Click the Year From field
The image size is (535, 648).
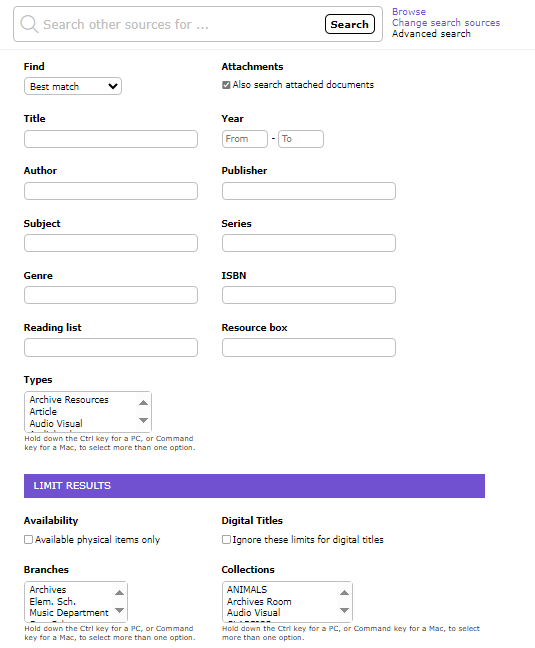(x=245, y=139)
